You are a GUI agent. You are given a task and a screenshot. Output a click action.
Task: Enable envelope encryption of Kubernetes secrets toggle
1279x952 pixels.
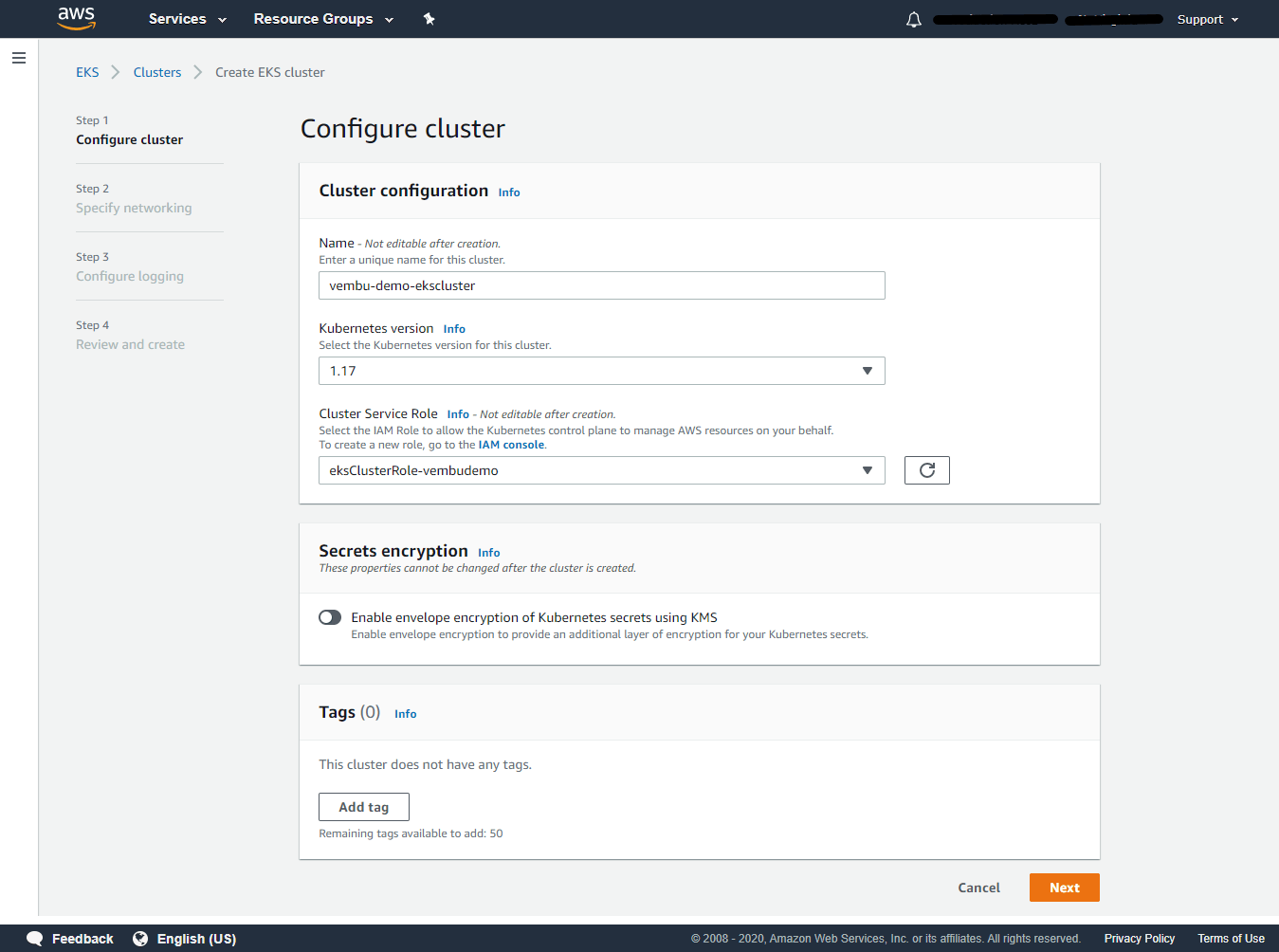point(330,617)
